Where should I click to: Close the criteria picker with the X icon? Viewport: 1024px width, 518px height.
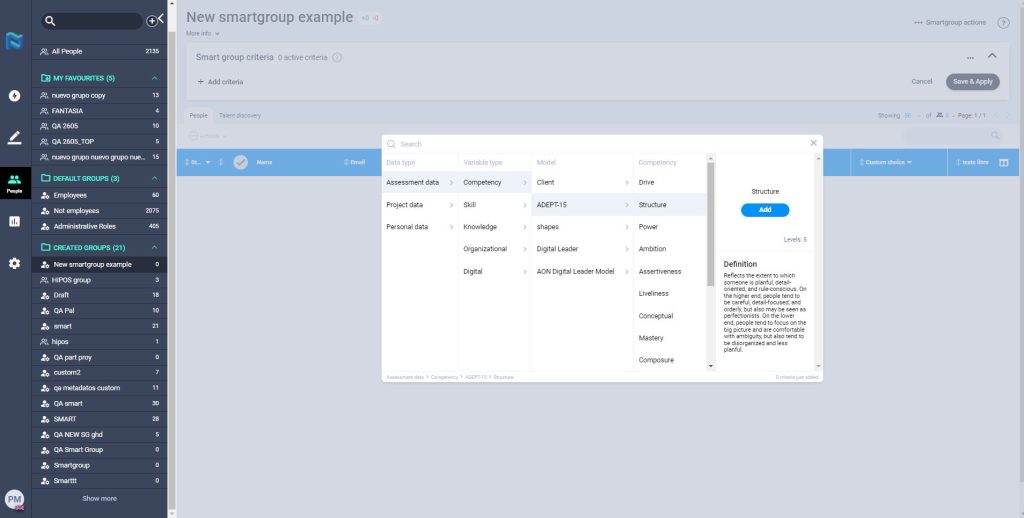pyautogui.click(x=813, y=143)
